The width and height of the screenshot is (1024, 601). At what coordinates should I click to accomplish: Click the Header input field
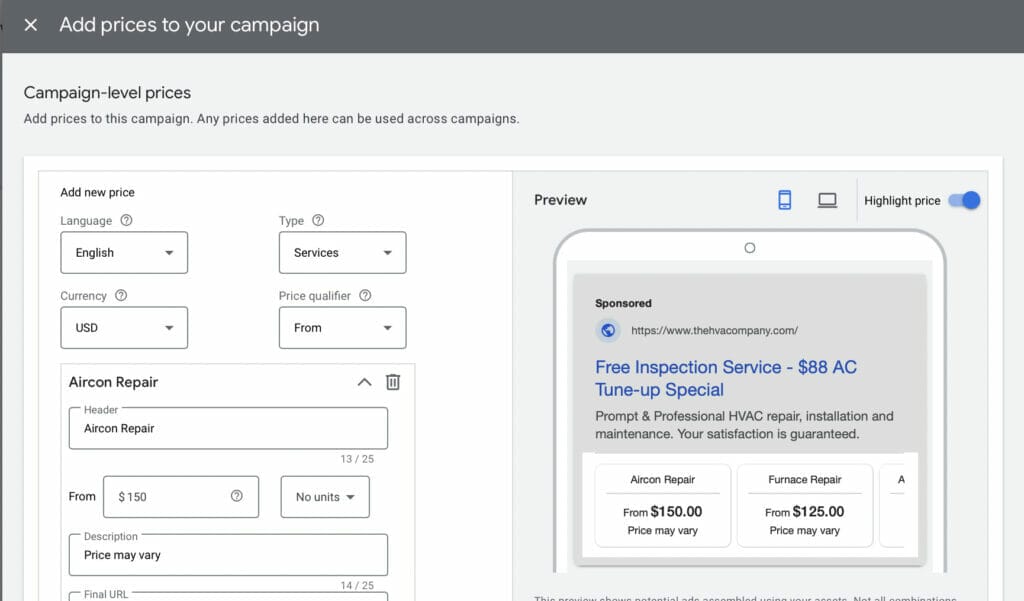(228, 429)
